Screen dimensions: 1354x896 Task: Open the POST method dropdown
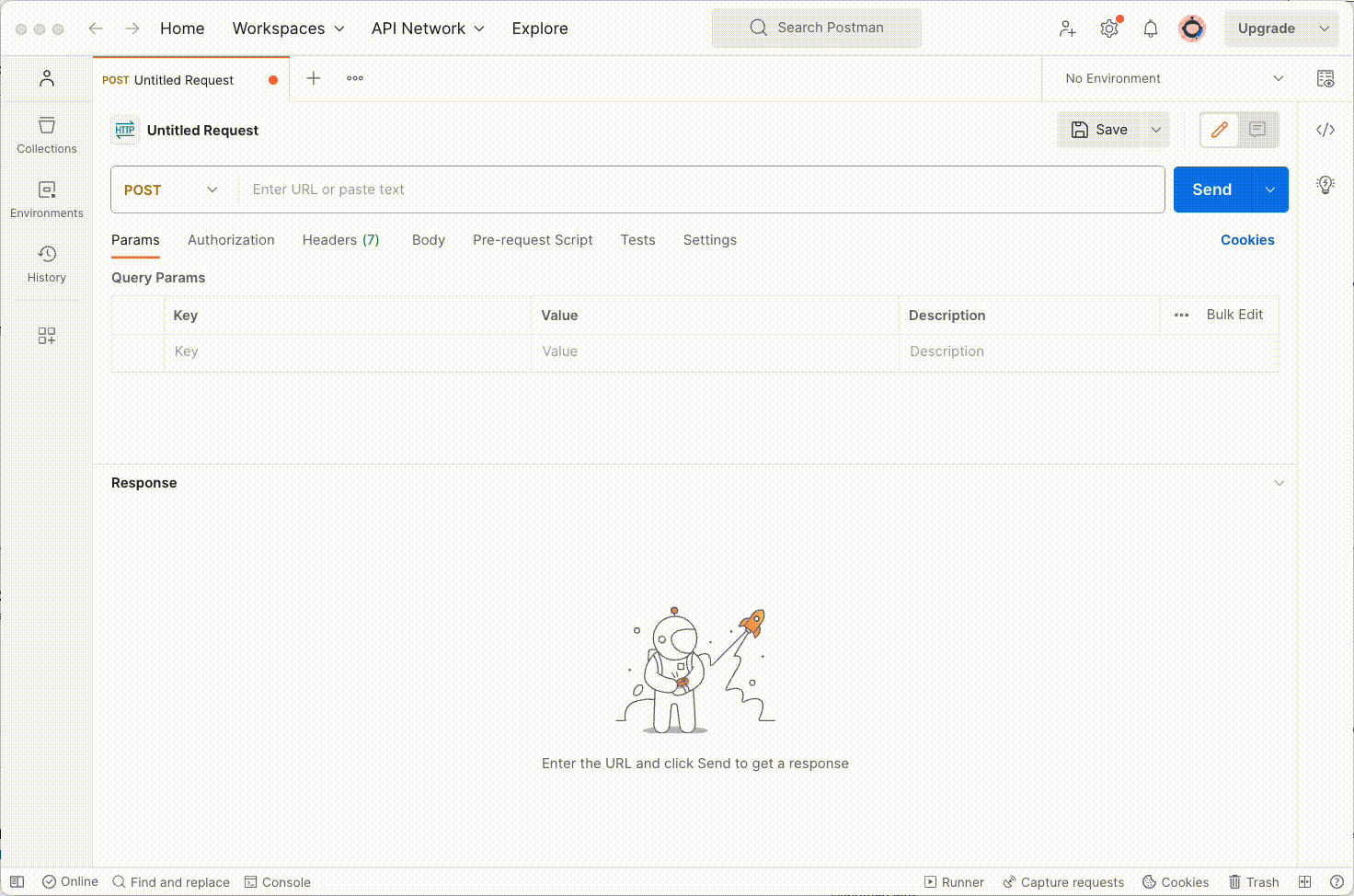171,190
